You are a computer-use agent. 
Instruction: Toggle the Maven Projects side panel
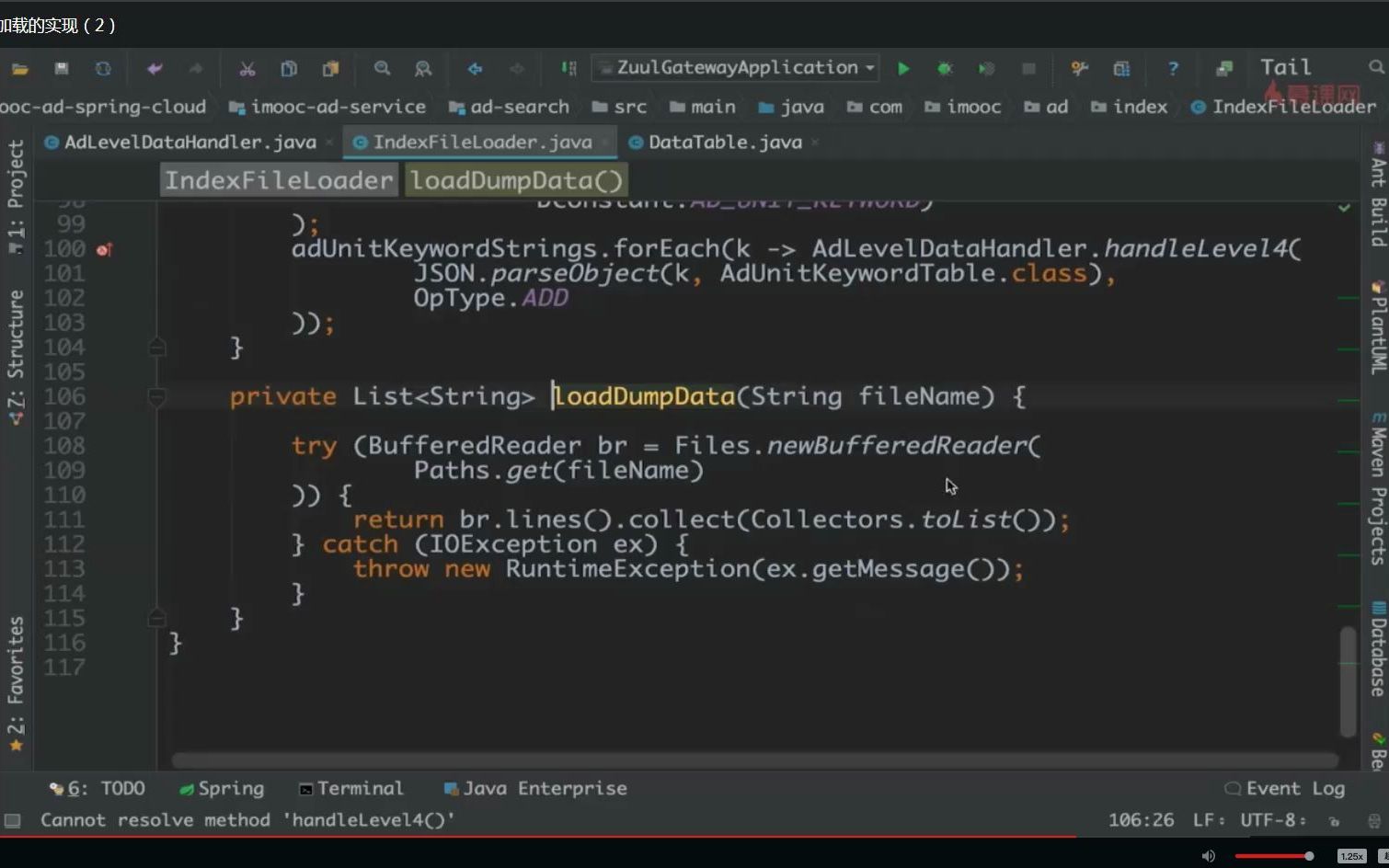pyautogui.click(x=1377, y=488)
